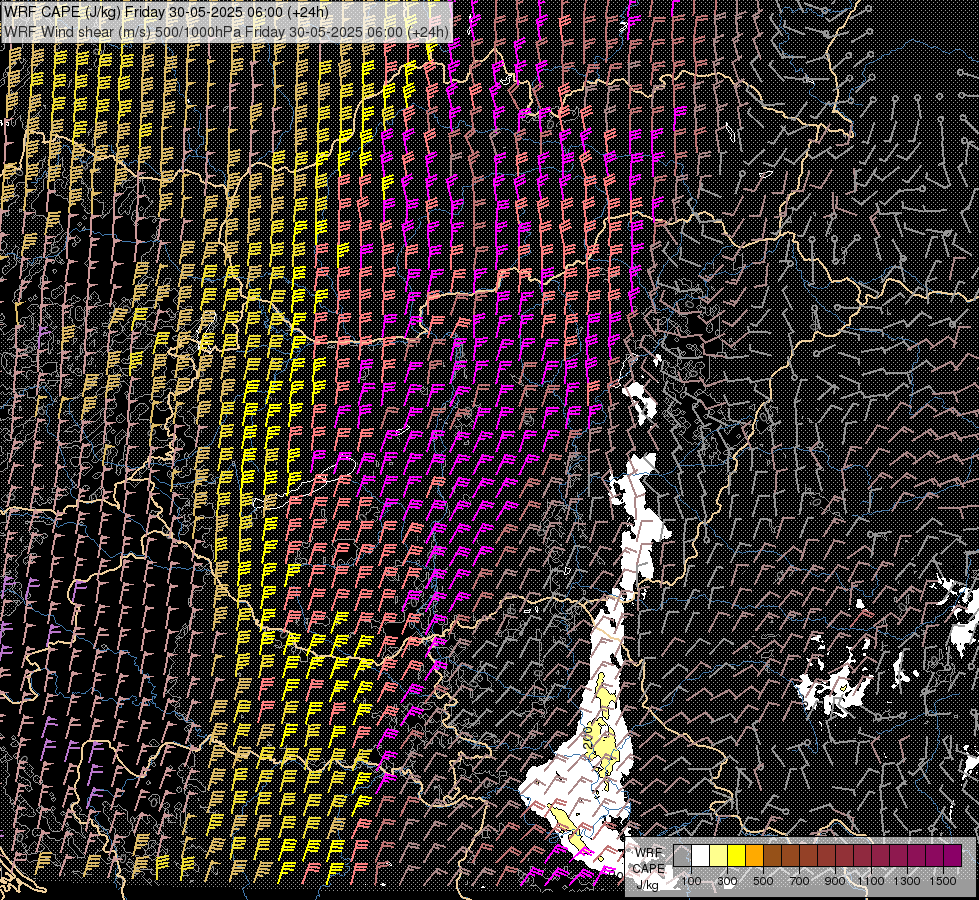Select the bright yellow CAPE legend swatch

click(737, 856)
